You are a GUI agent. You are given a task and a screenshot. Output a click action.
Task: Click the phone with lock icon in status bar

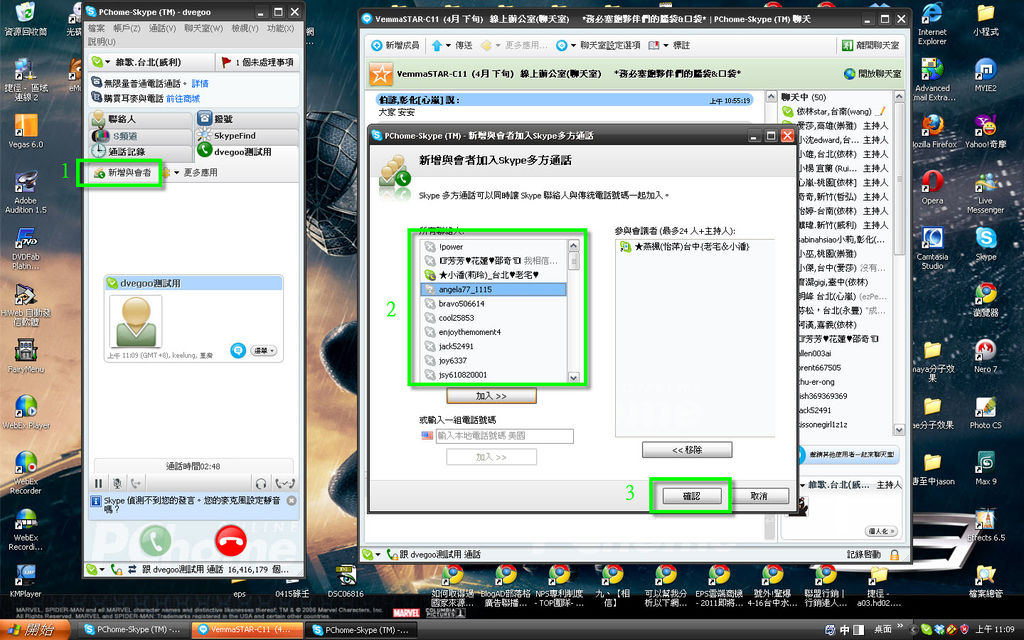pos(116,569)
